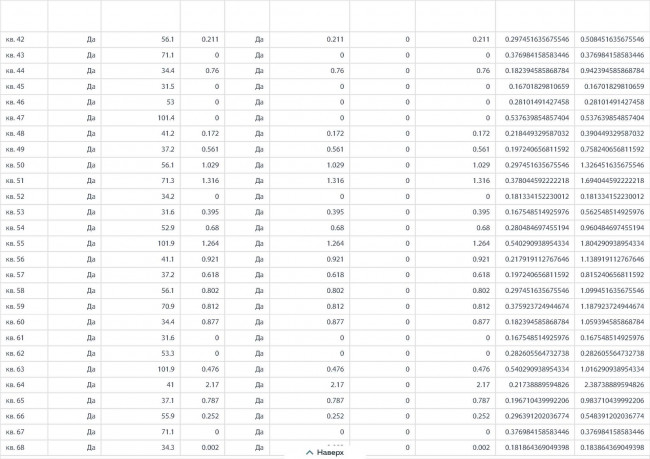The width and height of the screenshot is (650, 459).
Task: Select row label кв. 45
Action: coord(15,87)
